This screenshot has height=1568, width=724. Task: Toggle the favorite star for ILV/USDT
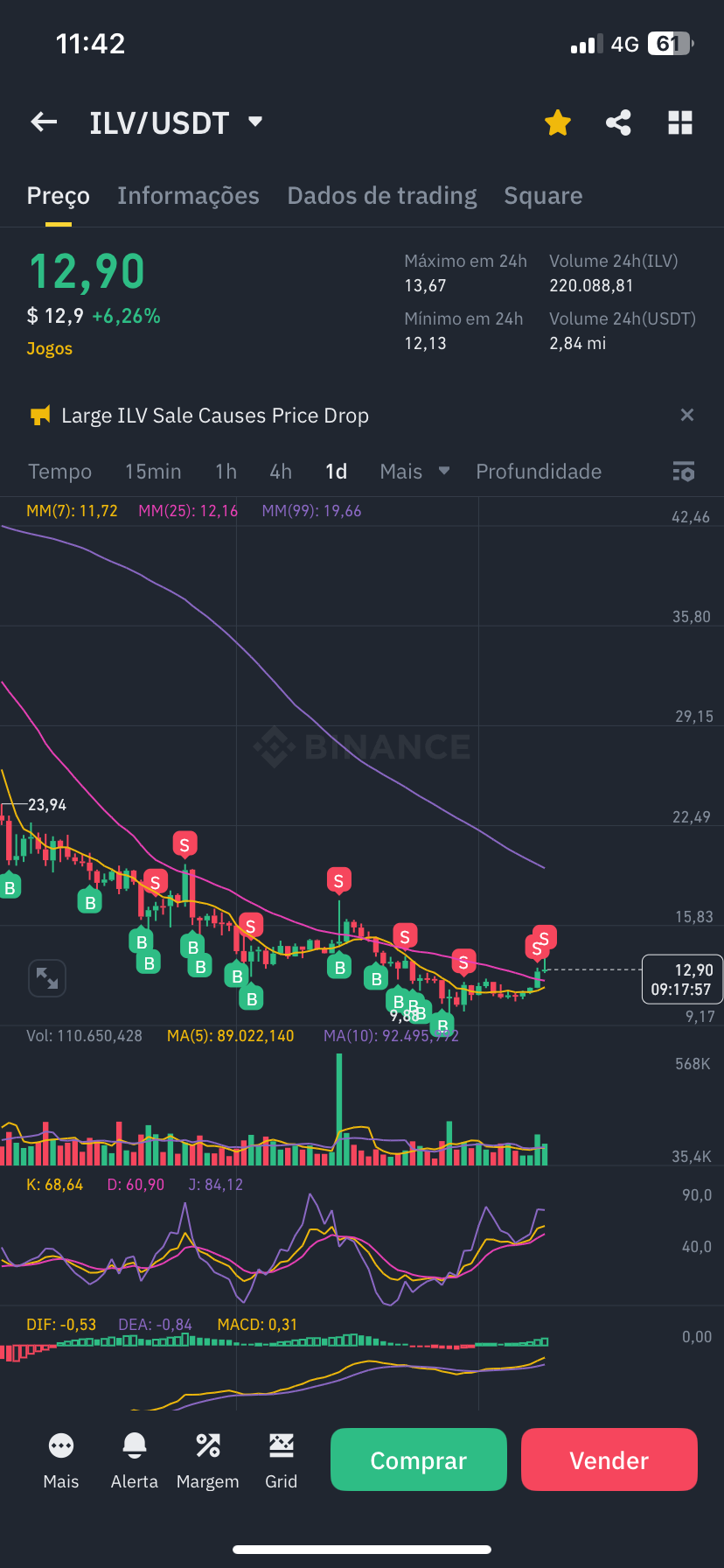tap(557, 122)
